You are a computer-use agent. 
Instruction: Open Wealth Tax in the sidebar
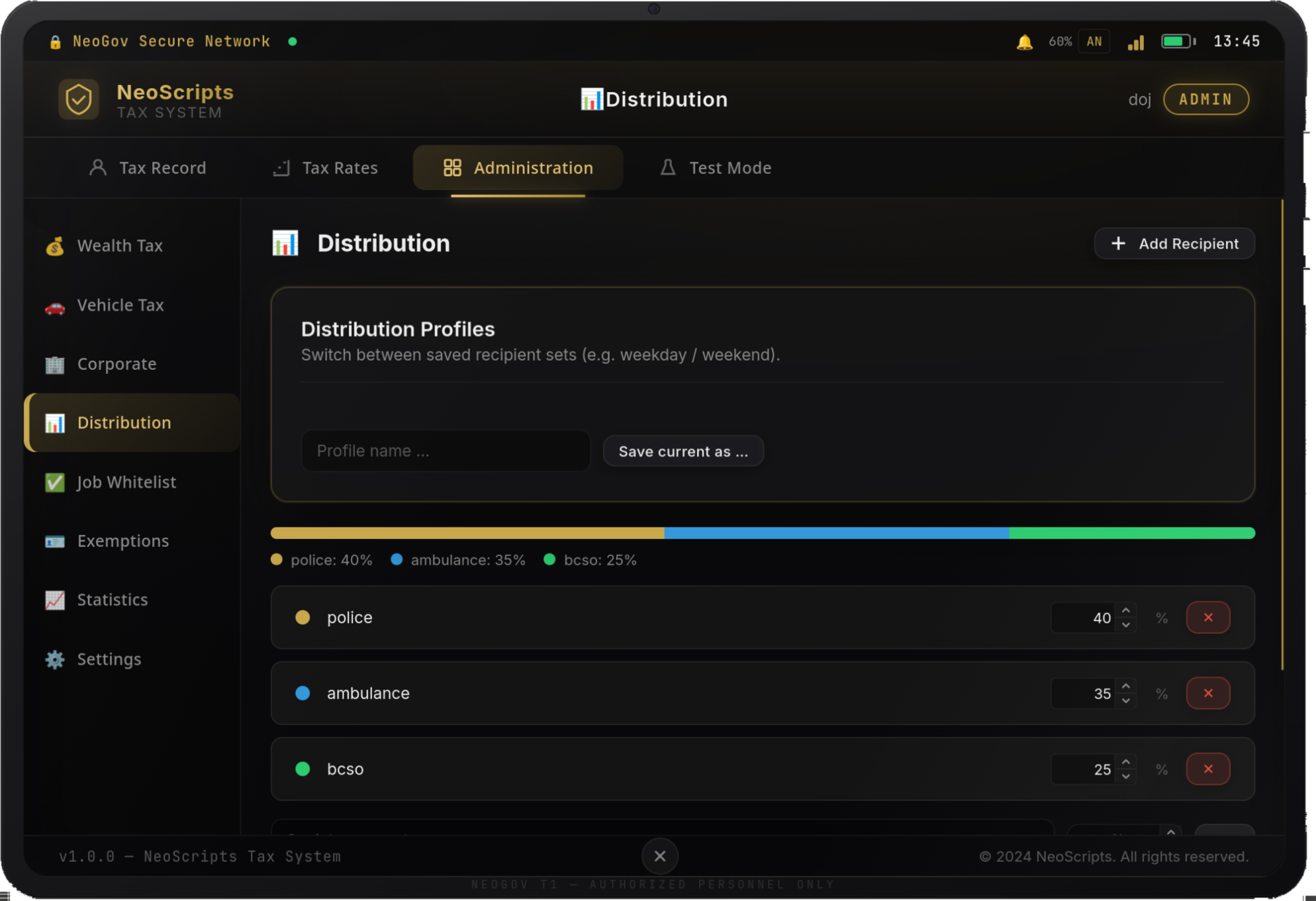(132, 246)
